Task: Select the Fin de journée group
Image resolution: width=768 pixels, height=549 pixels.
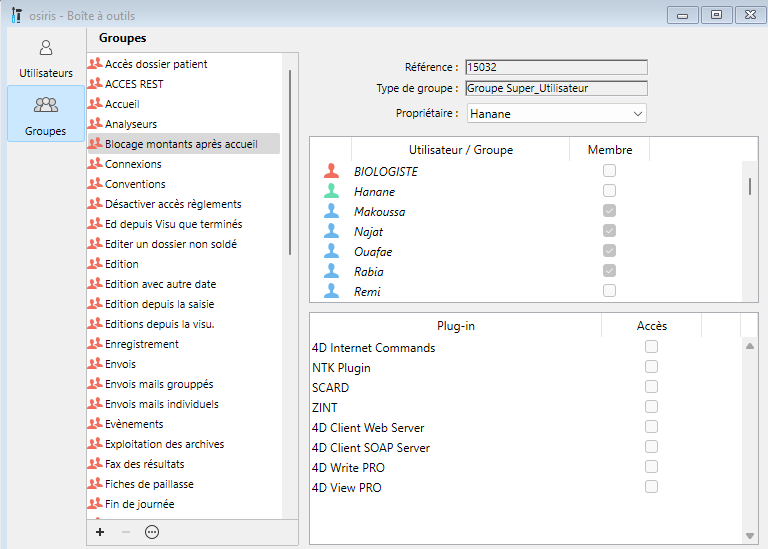Action: coord(139,504)
